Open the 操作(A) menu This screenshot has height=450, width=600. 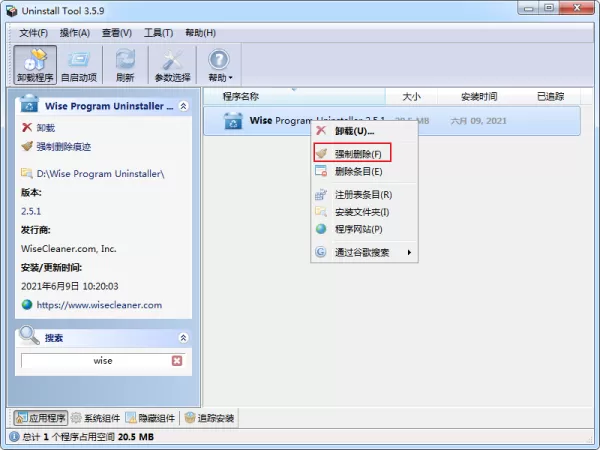tap(75, 33)
